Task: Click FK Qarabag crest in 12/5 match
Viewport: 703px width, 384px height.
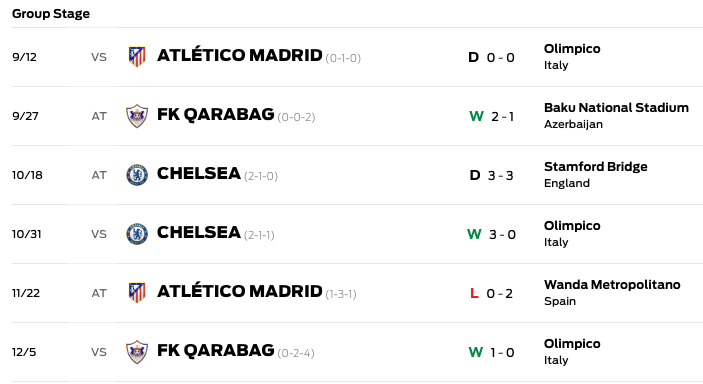Action: click(x=137, y=352)
